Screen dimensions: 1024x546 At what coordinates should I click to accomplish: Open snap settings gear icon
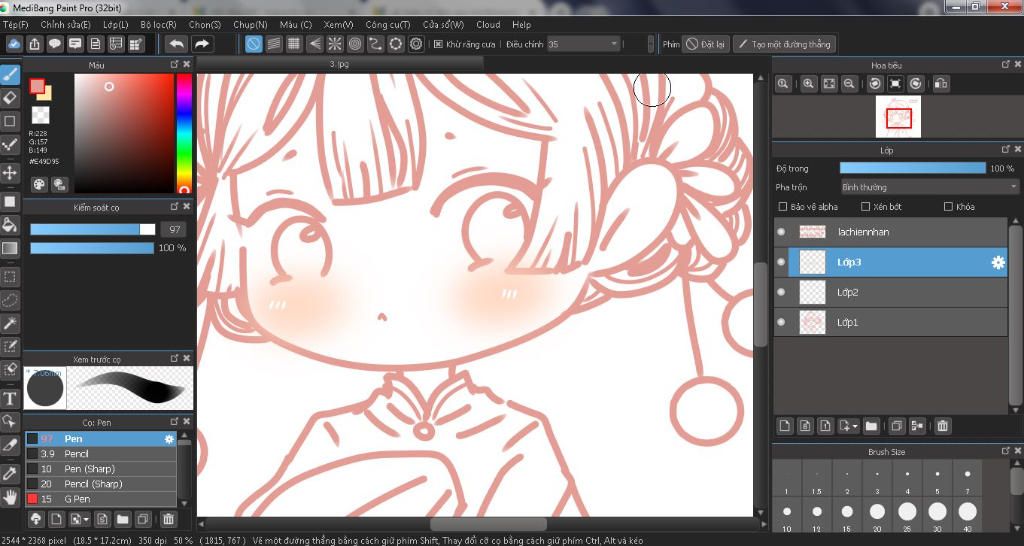416,44
